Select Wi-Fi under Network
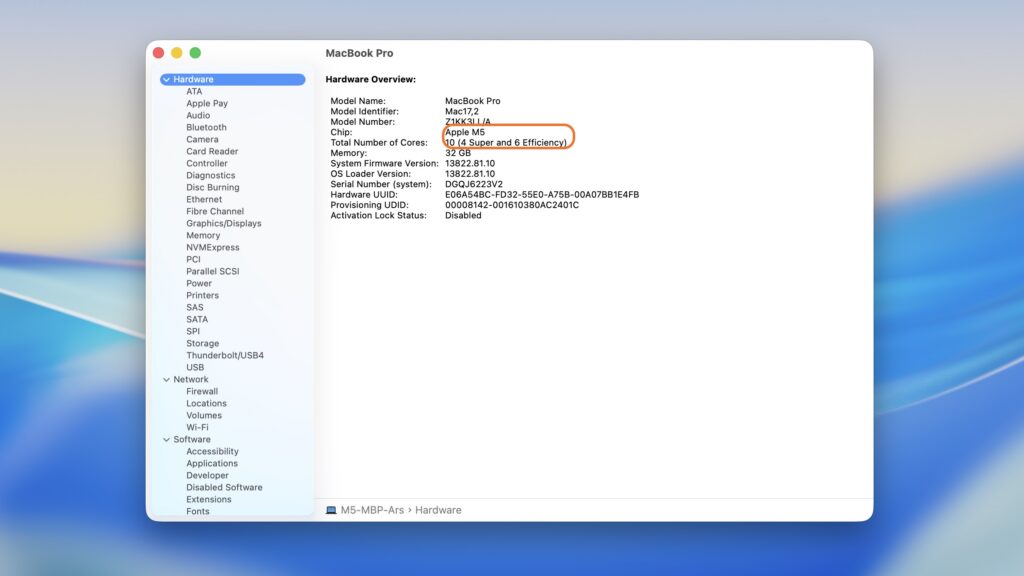This screenshot has height=576, width=1024. 197,427
